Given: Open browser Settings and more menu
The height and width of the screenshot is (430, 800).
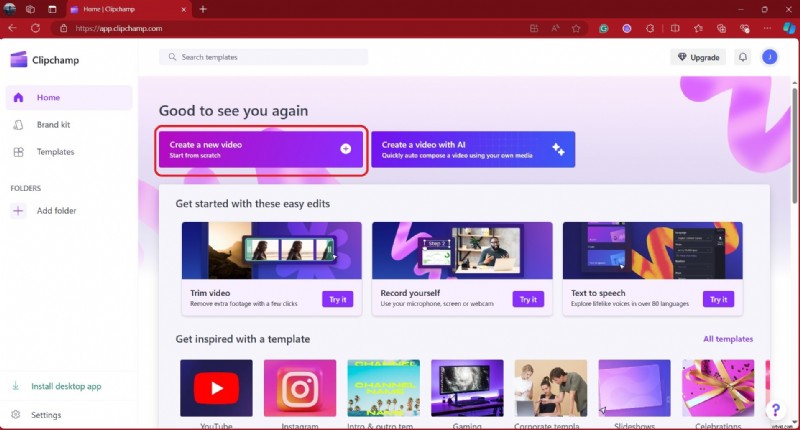Looking at the screenshot, I should pos(767,29).
